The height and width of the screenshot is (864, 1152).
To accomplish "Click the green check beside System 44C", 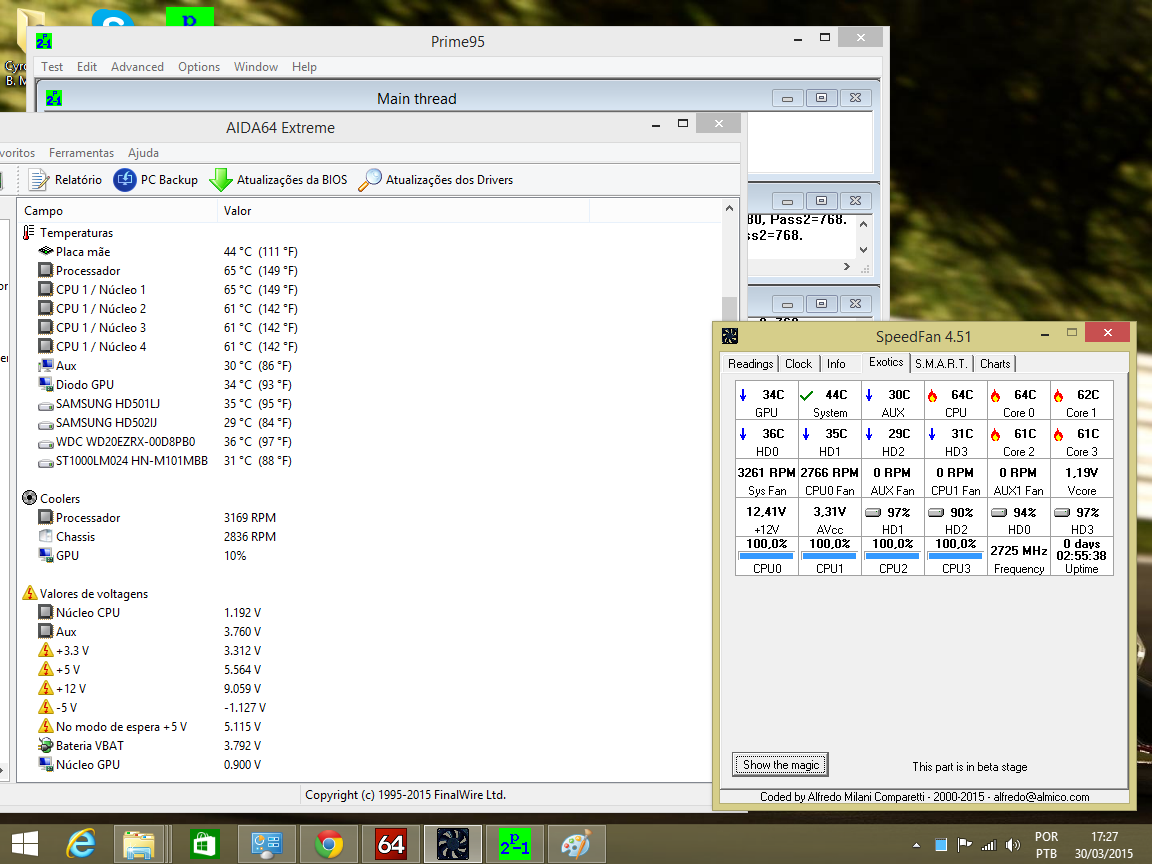I will (x=807, y=395).
